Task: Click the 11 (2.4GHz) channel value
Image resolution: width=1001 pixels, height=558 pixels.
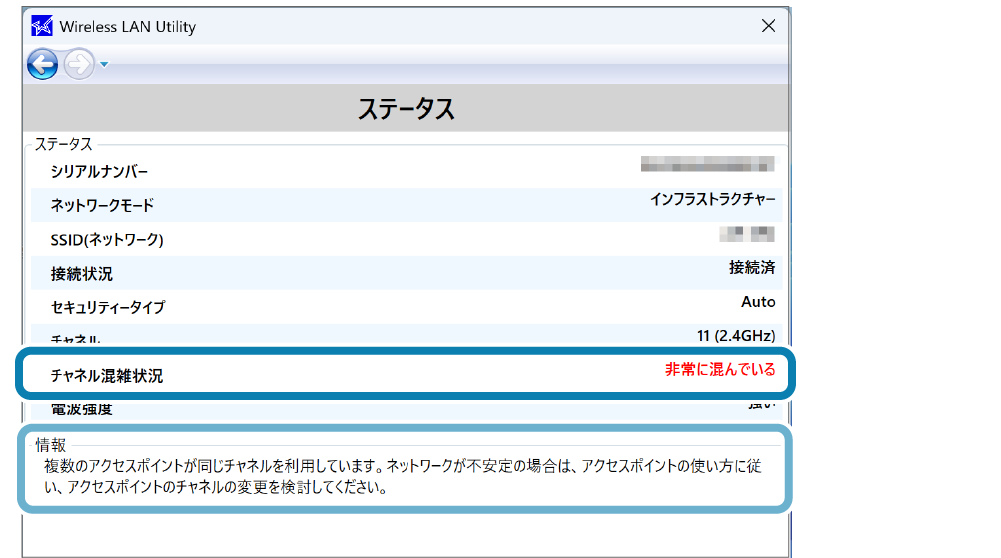Action: 735,335
